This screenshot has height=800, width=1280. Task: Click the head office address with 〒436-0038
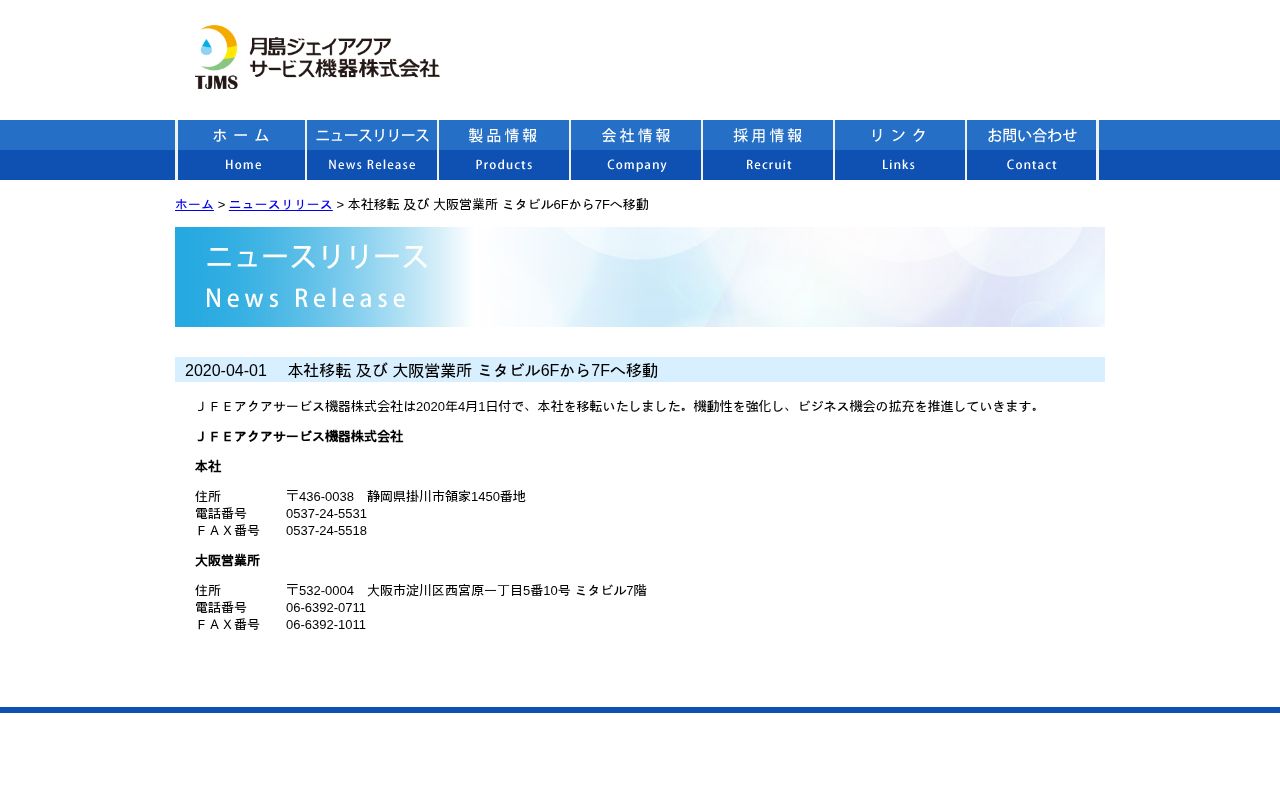point(405,497)
